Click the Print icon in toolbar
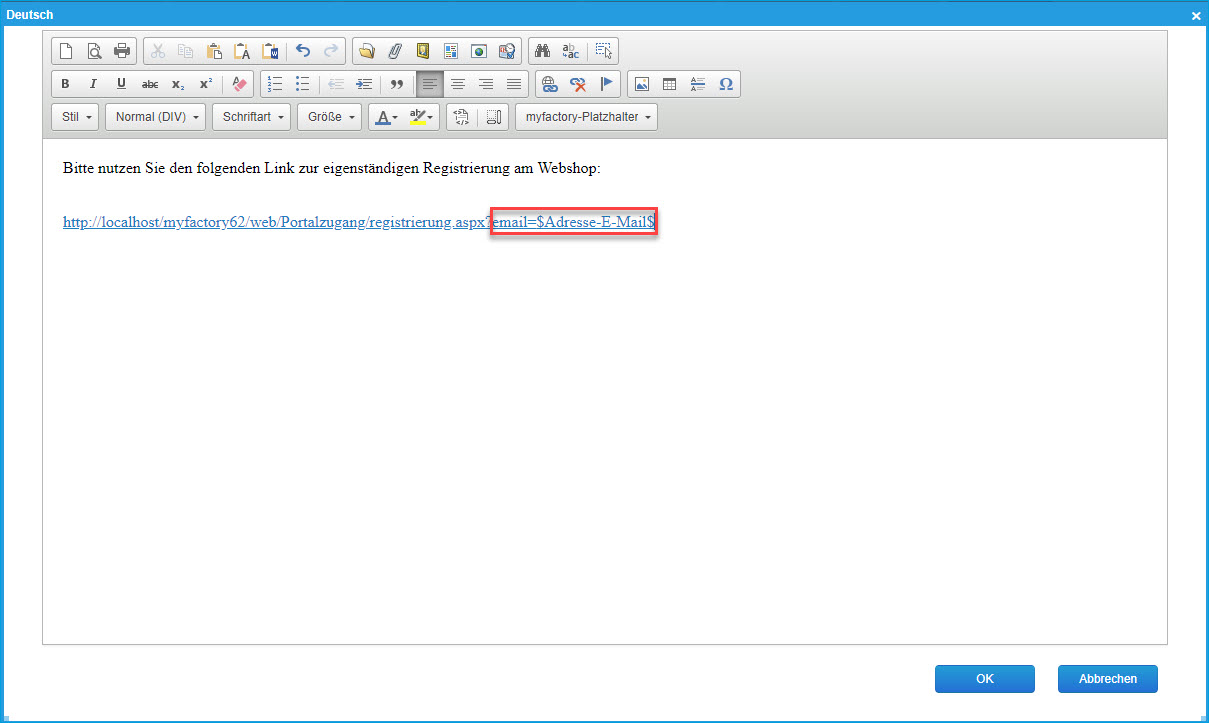 (x=122, y=51)
